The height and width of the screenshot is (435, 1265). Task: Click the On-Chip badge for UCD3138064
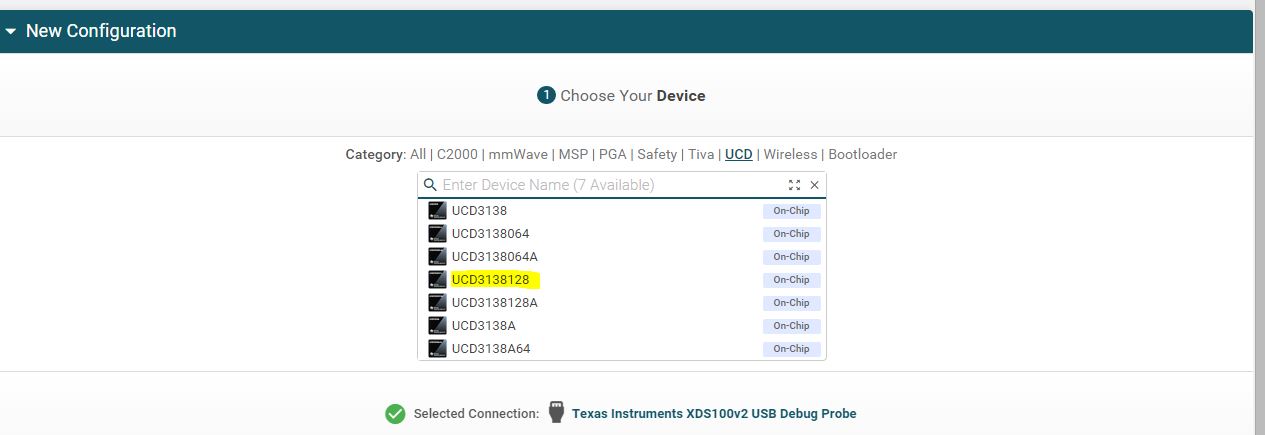coord(791,234)
